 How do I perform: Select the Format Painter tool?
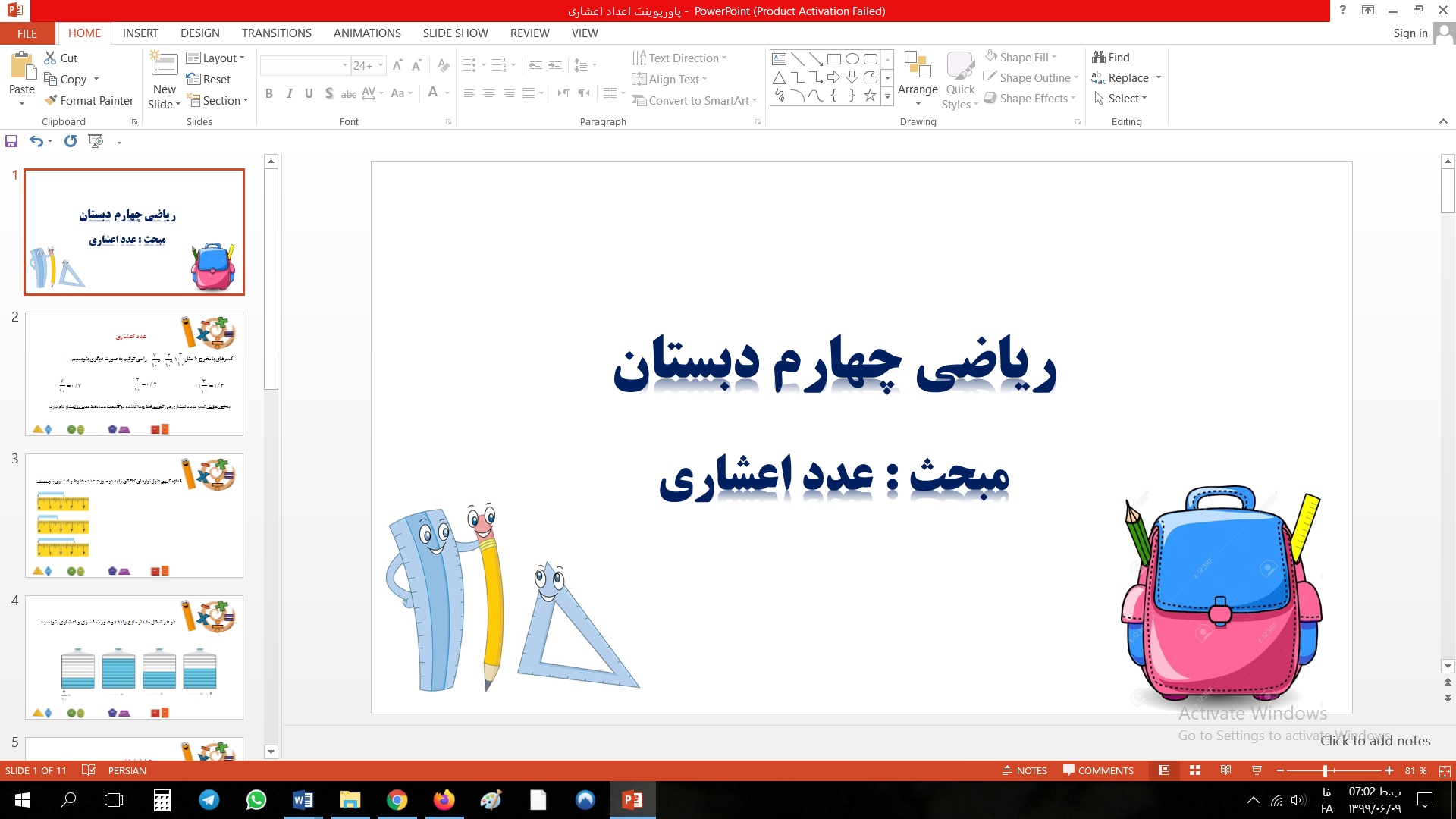(x=89, y=100)
